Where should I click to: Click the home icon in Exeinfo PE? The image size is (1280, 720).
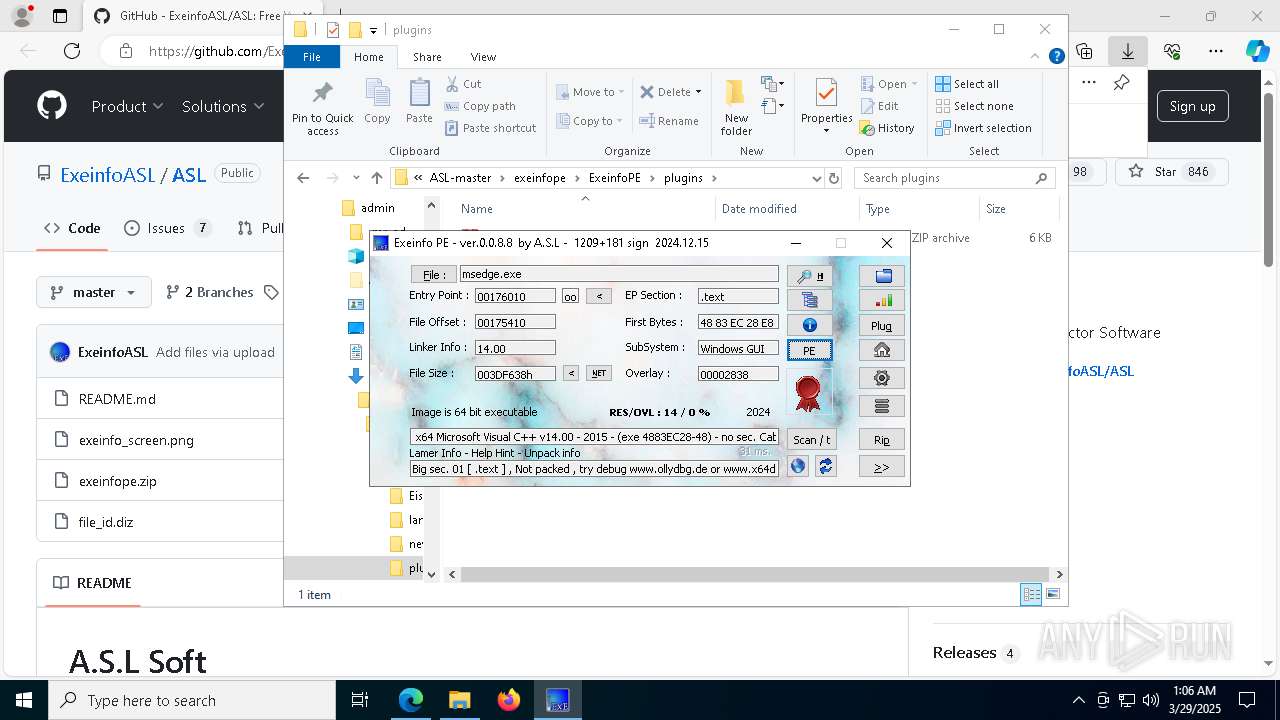click(x=882, y=350)
